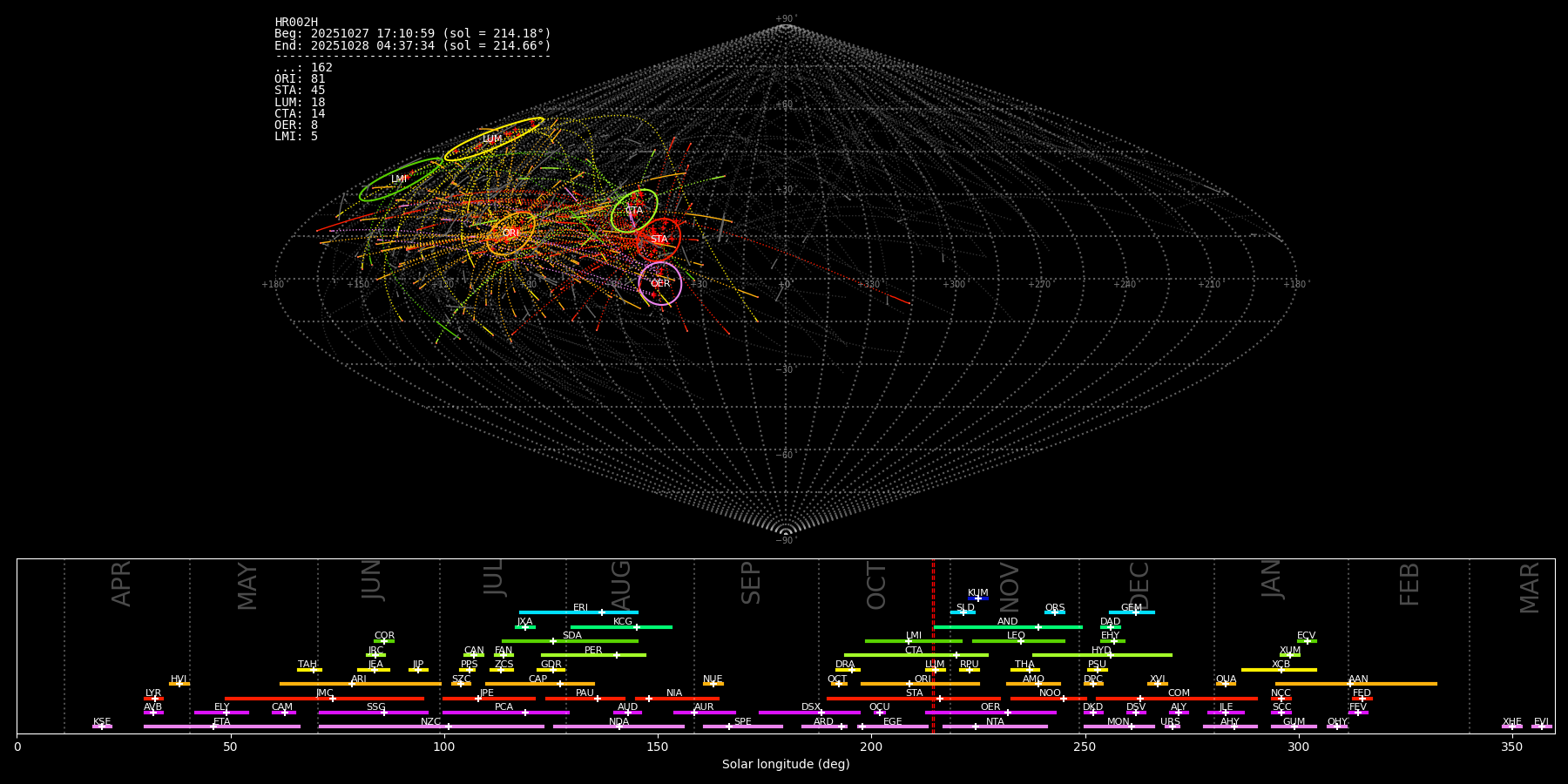Click the 'OER: 8' count in the legend

(x=296, y=125)
